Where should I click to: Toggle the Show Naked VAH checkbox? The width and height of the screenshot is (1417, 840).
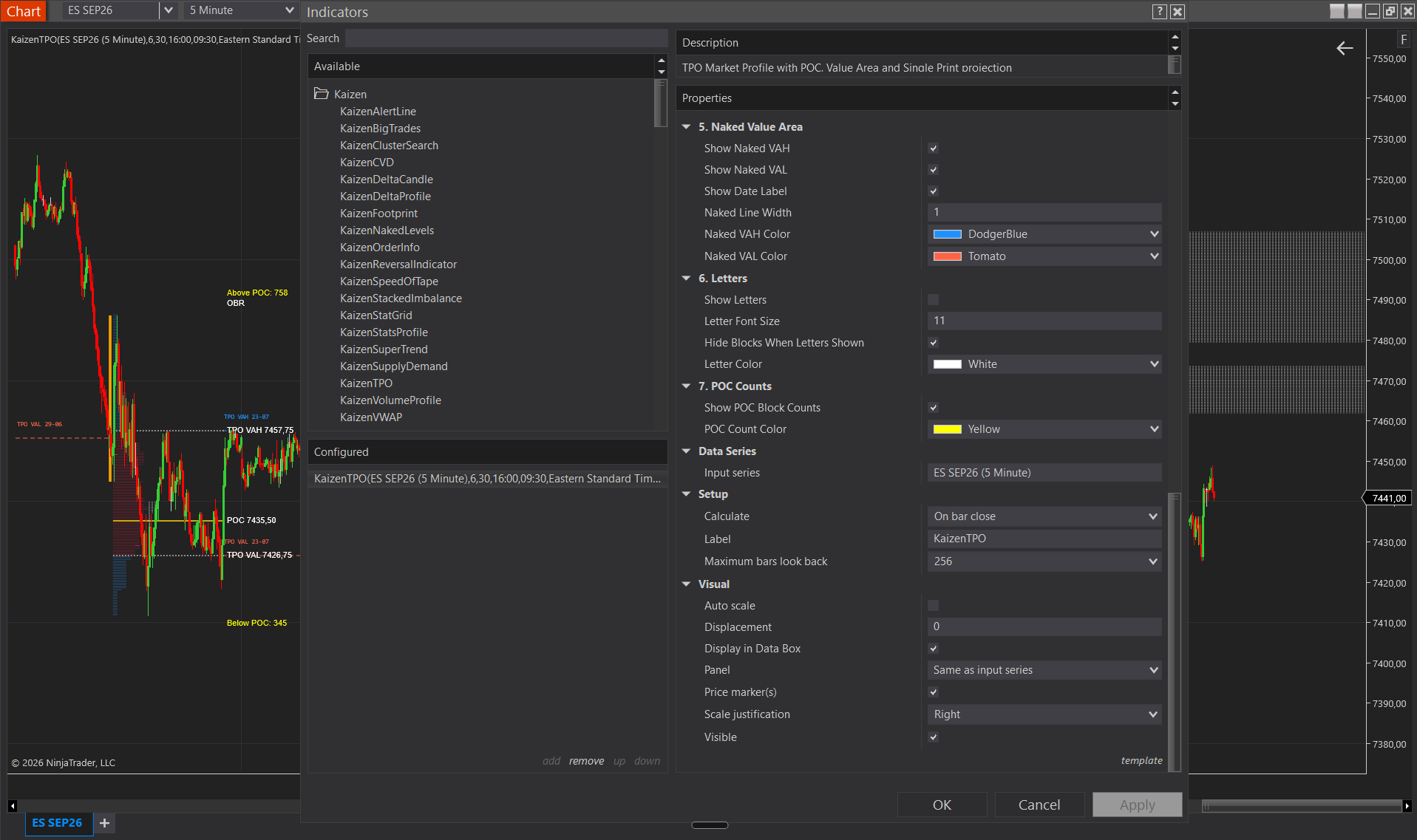(x=934, y=148)
